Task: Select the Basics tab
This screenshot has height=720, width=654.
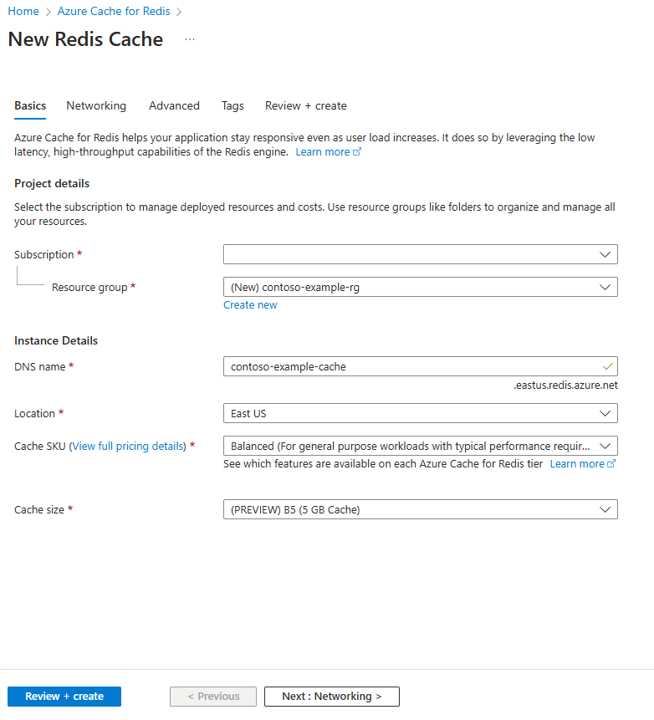Action: click(30, 106)
